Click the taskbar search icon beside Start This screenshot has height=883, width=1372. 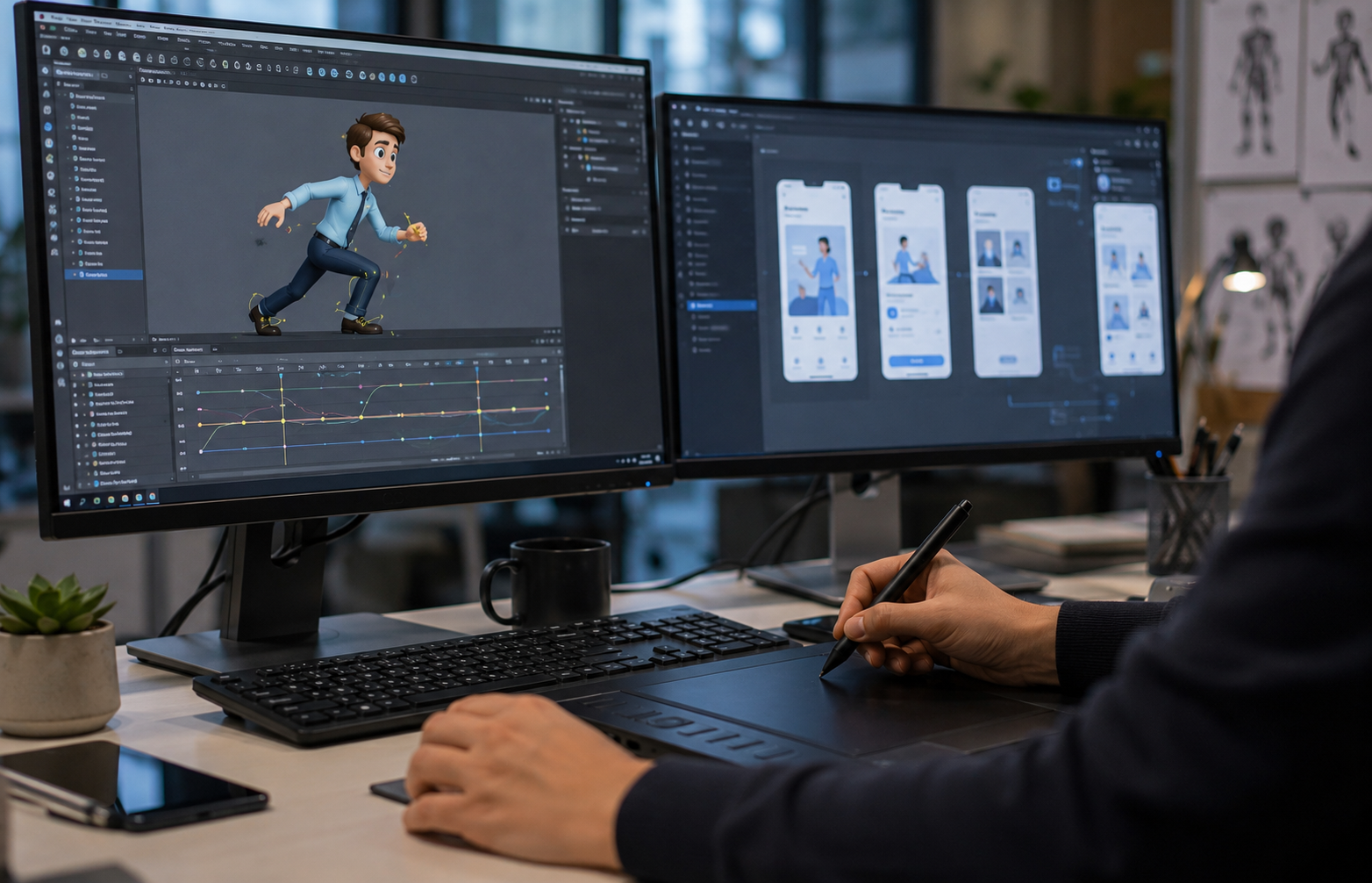point(82,502)
